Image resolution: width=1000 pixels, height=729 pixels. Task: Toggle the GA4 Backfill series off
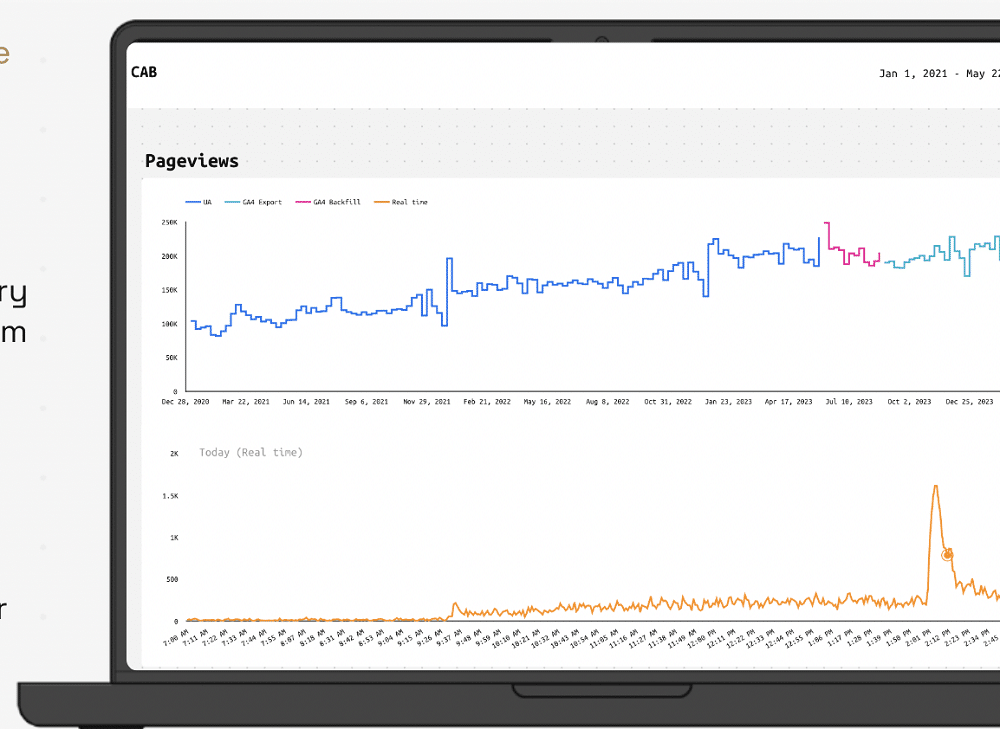pyautogui.click(x=327, y=201)
